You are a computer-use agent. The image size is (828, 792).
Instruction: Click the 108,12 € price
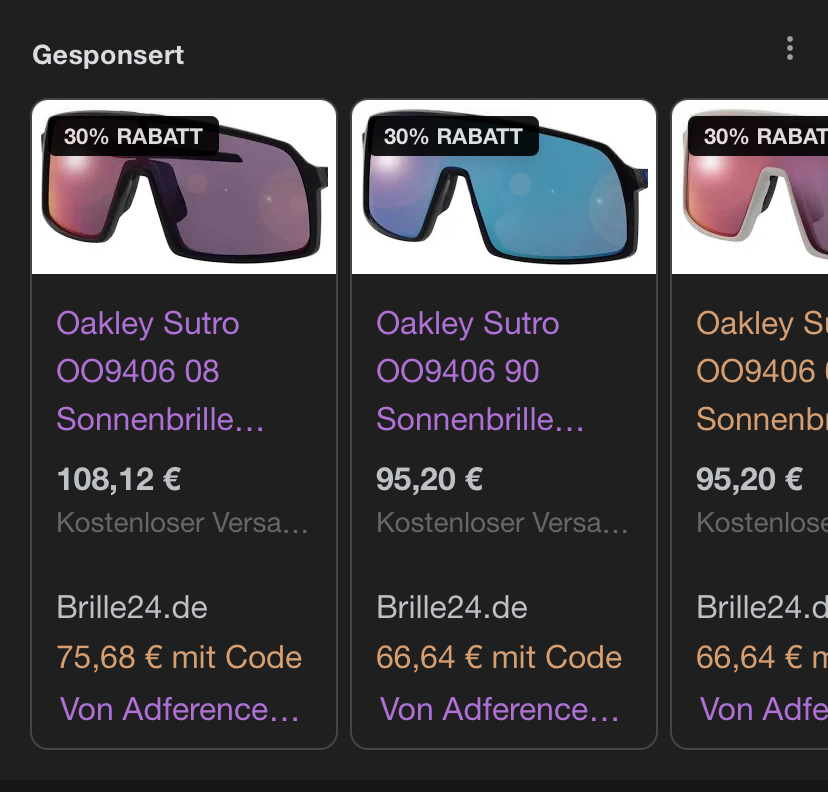point(119,479)
